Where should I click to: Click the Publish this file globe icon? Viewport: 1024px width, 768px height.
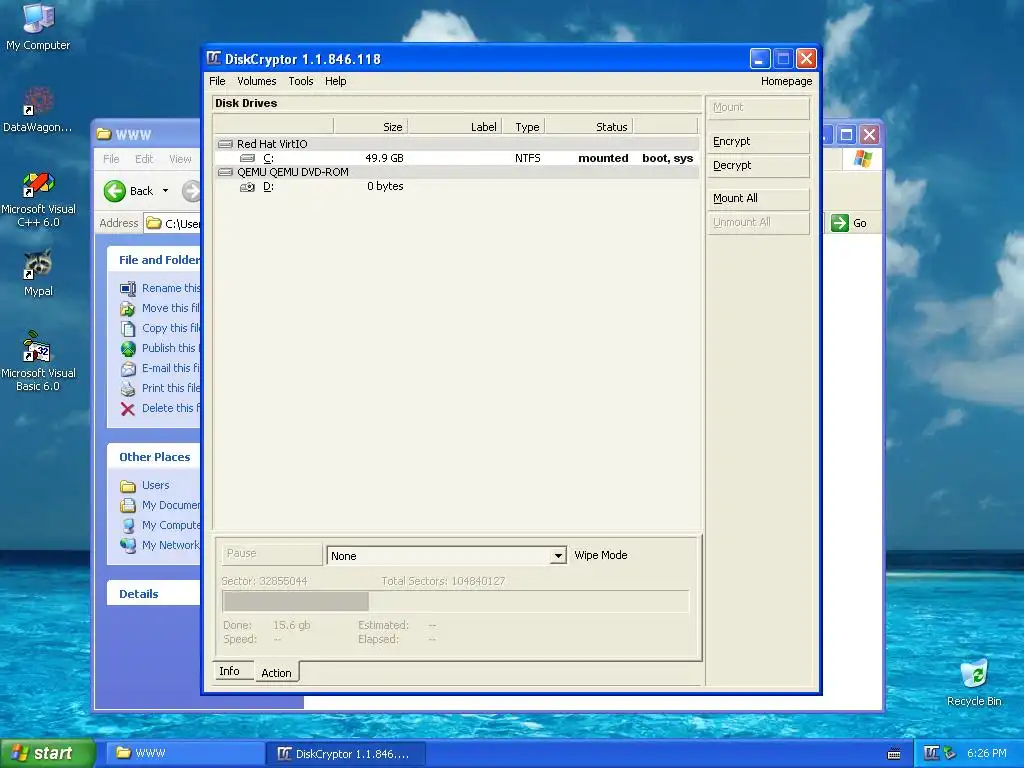128,348
